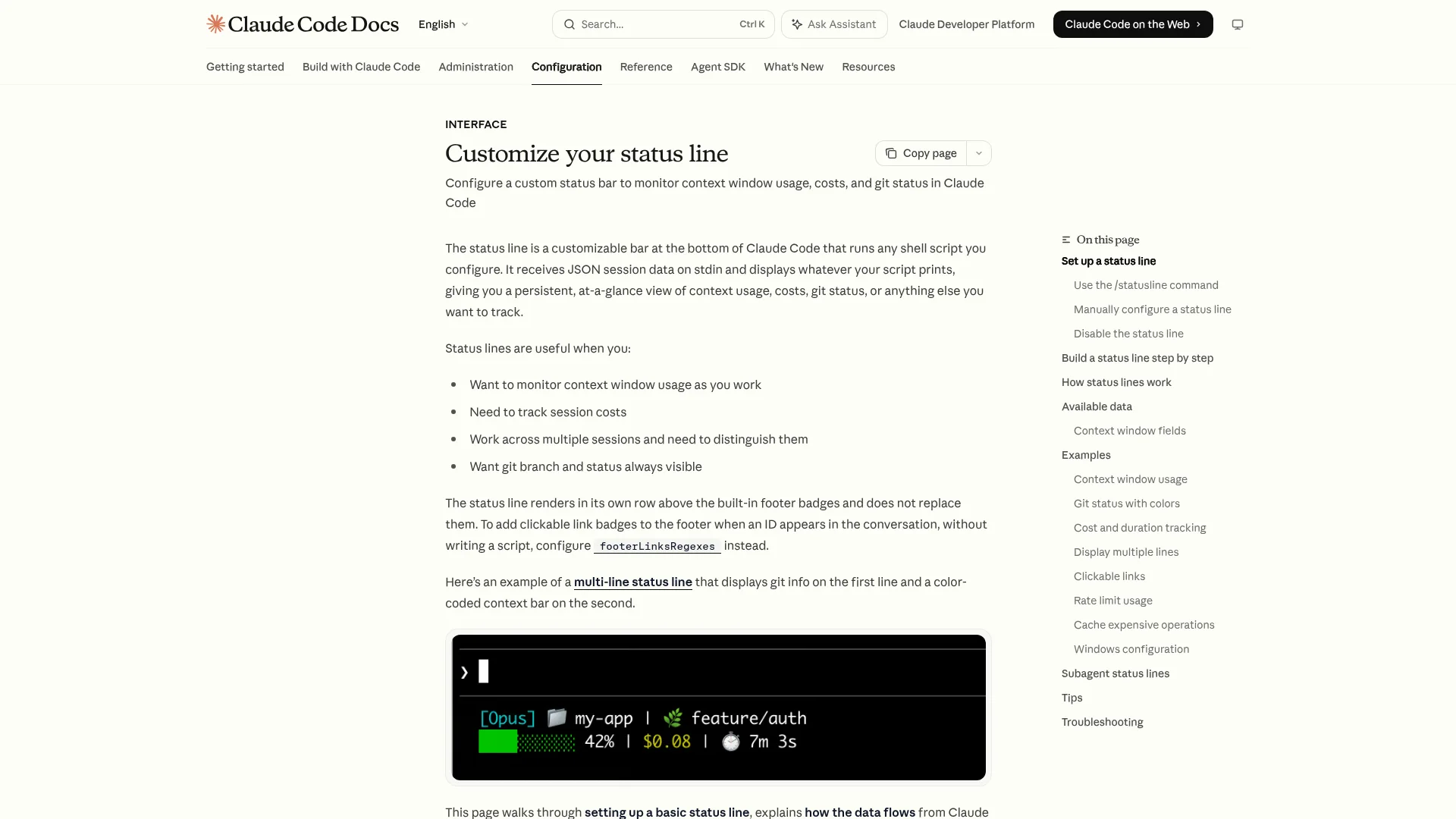
Task: Click the Ask Assistant button
Action: click(834, 24)
